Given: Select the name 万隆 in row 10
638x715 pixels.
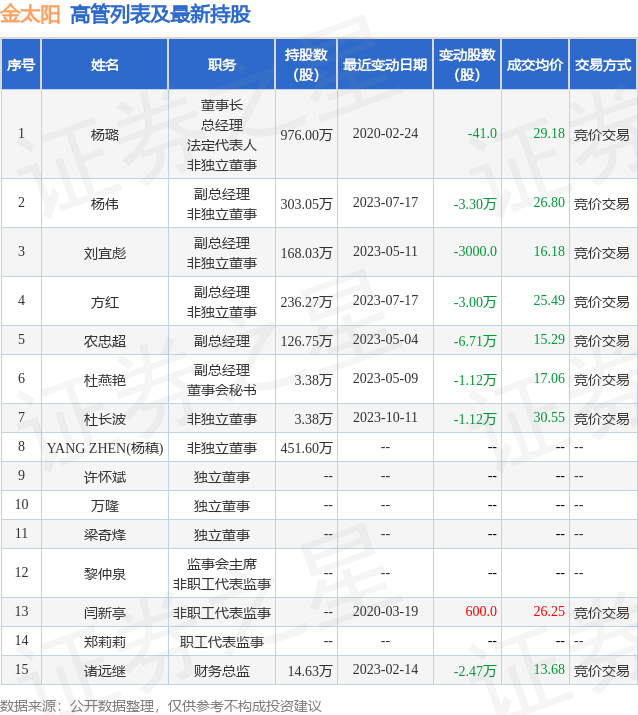Looking at the screenshot, I should [104, 506].
